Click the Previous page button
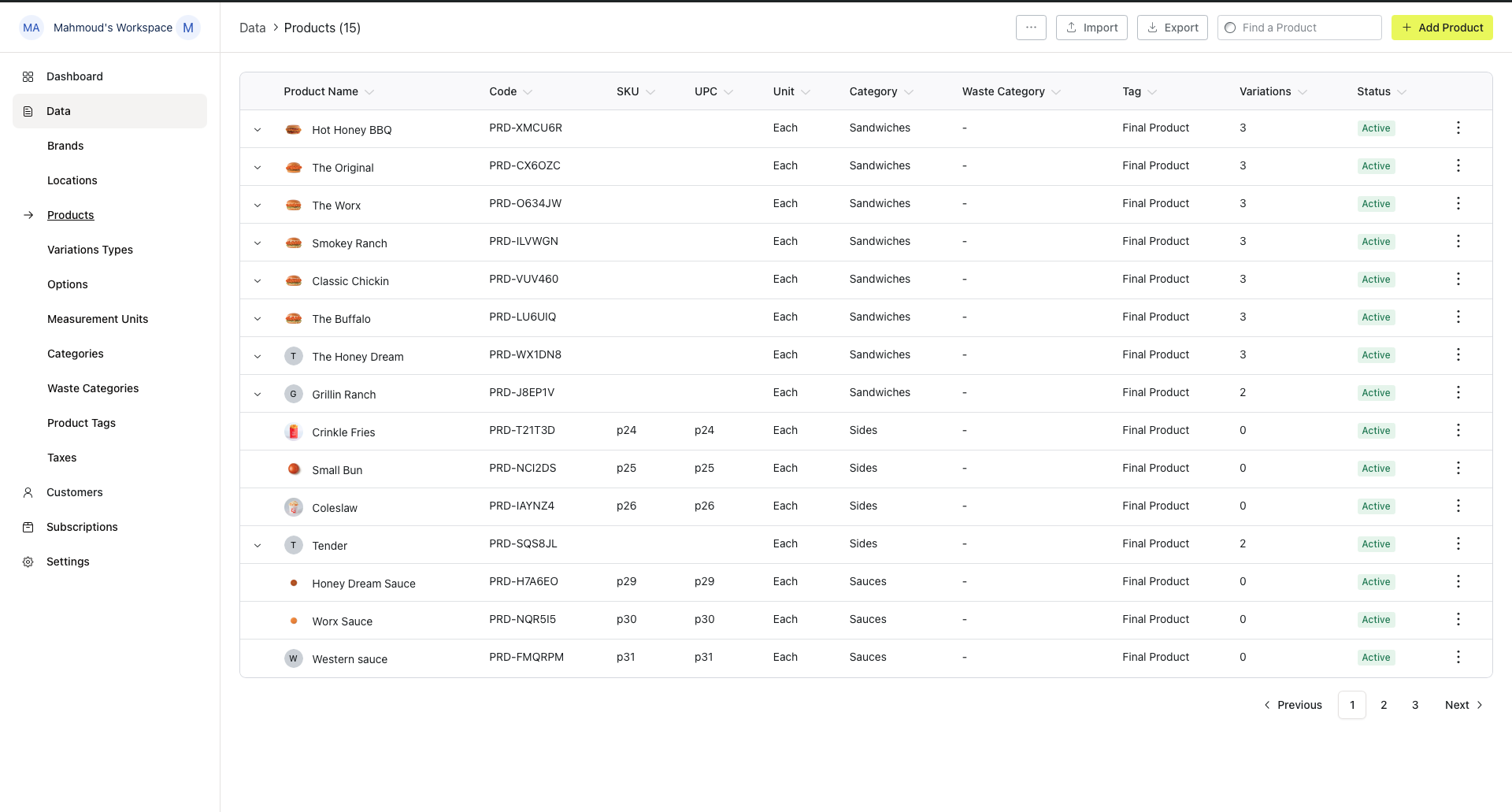Image resolution: width=1512 pixels, height=812 pixels. coord(1293,705)
